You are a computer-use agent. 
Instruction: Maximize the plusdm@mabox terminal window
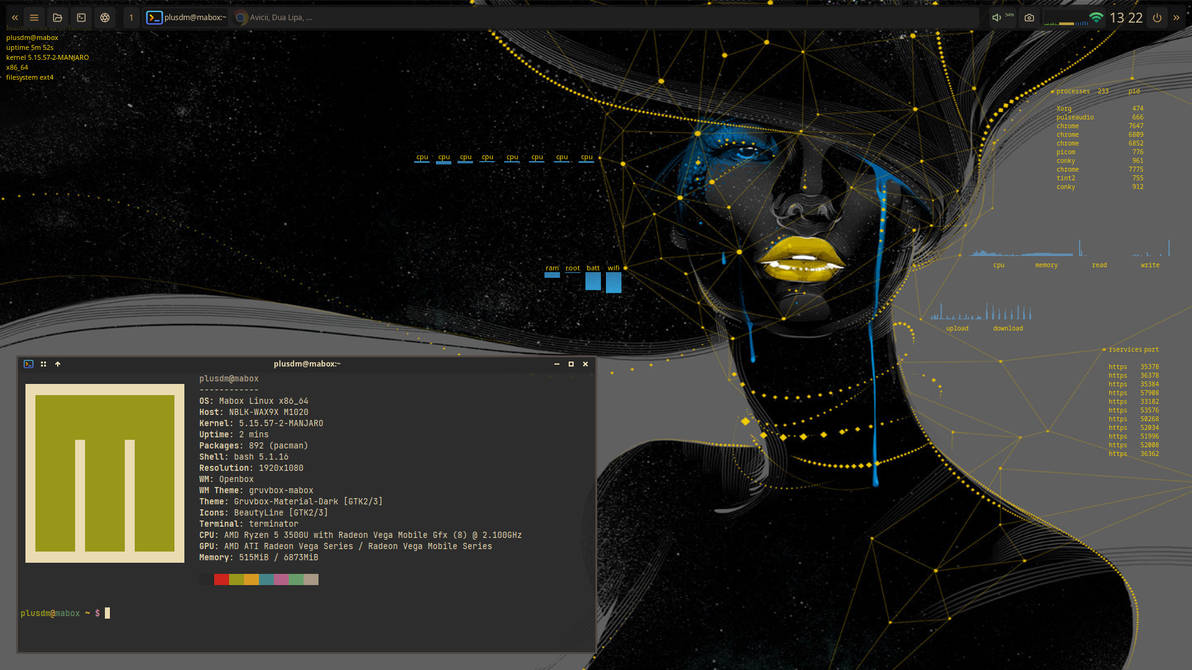[571, 364]
